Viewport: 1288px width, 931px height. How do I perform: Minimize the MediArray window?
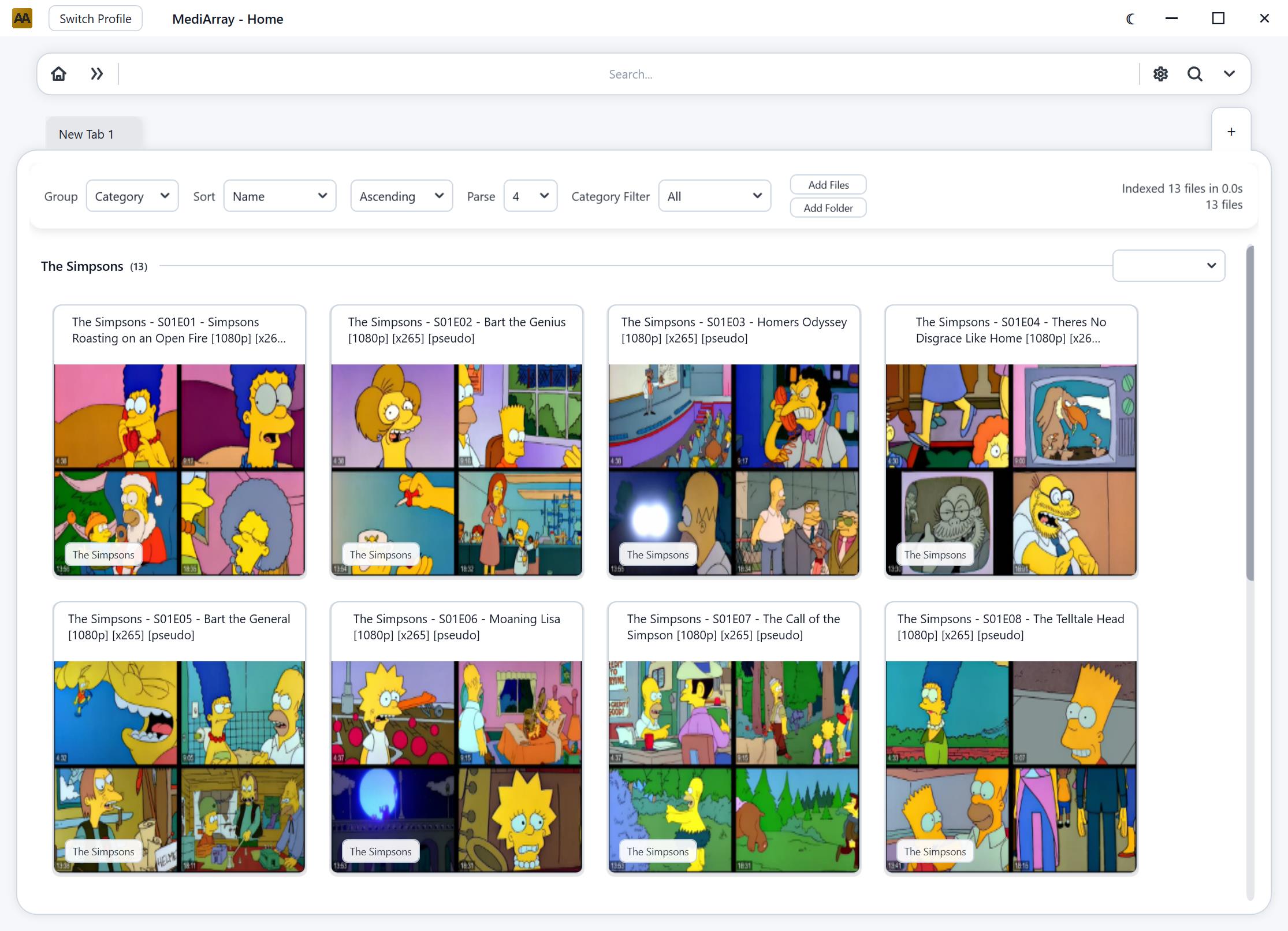click(x=1171, y=18)
